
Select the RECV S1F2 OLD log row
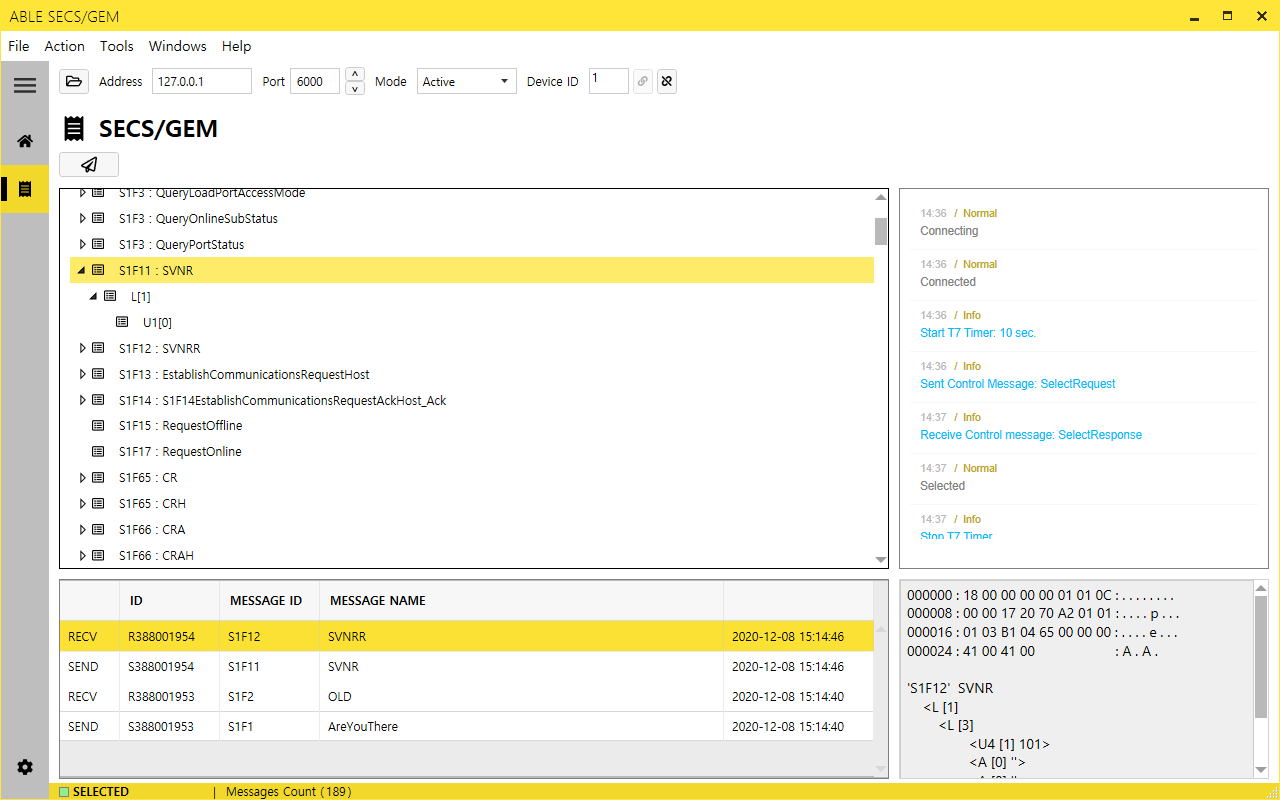(466, 696)
